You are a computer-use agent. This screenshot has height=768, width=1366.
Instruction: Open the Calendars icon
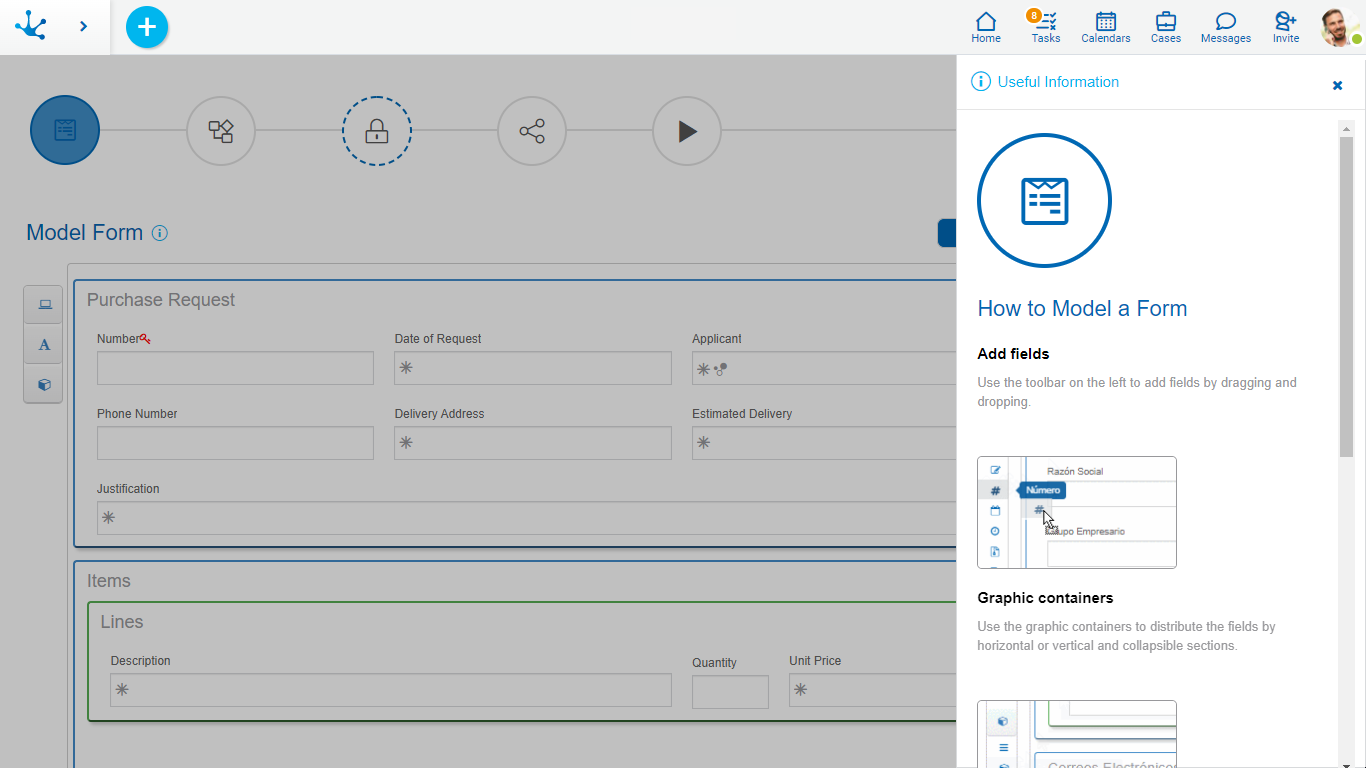[1105, 27]
